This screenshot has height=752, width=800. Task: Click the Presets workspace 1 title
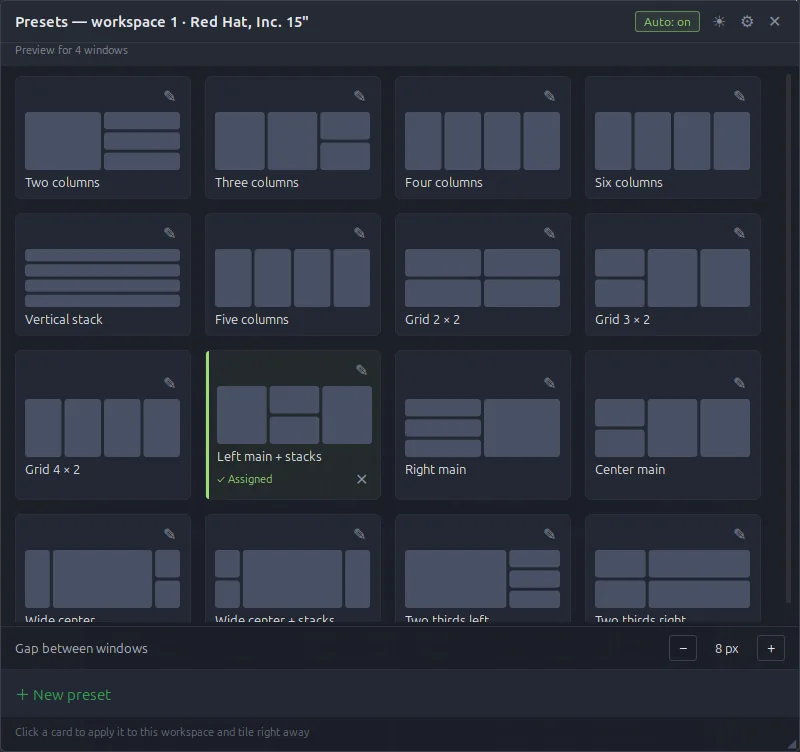pyautogui.click(x=162, y=22)
